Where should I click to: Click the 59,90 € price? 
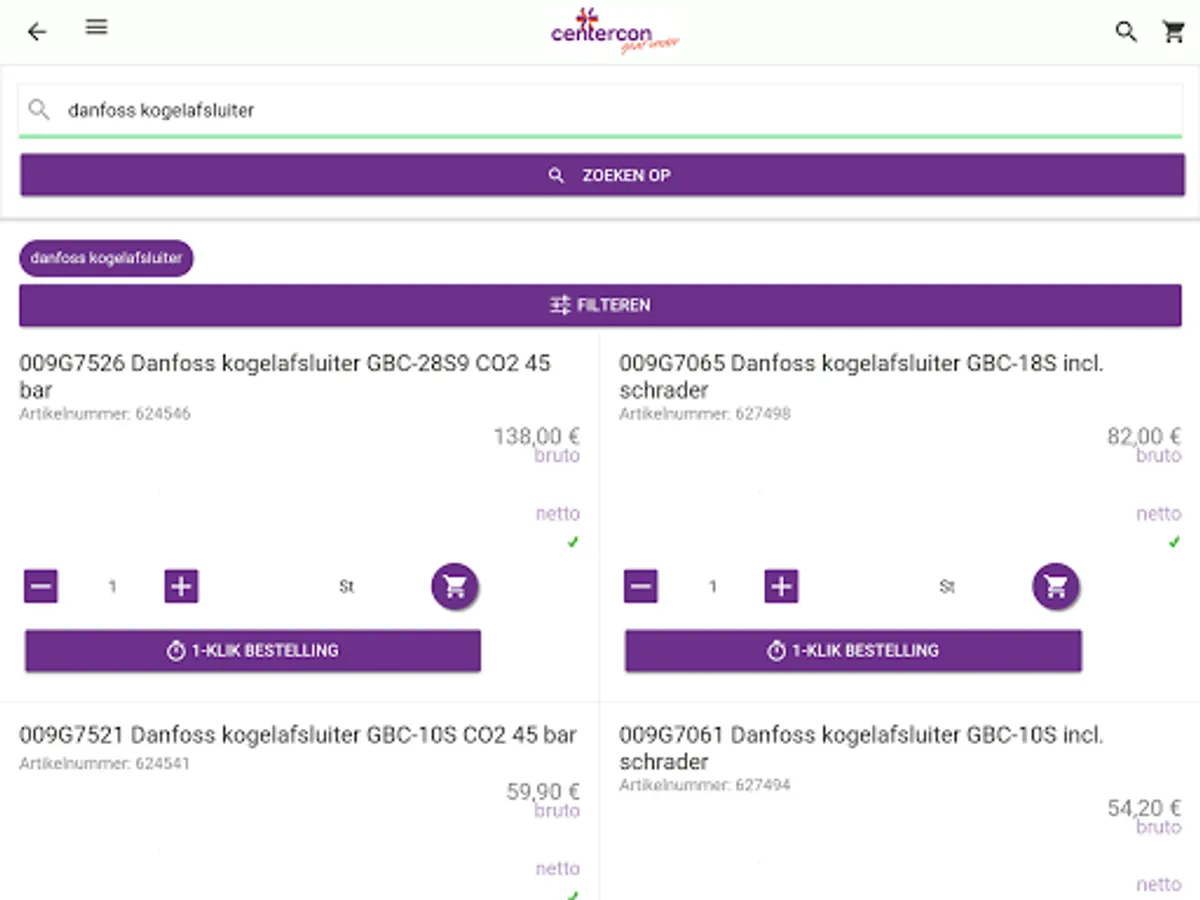pyautogui.click(x=543, y=792)
